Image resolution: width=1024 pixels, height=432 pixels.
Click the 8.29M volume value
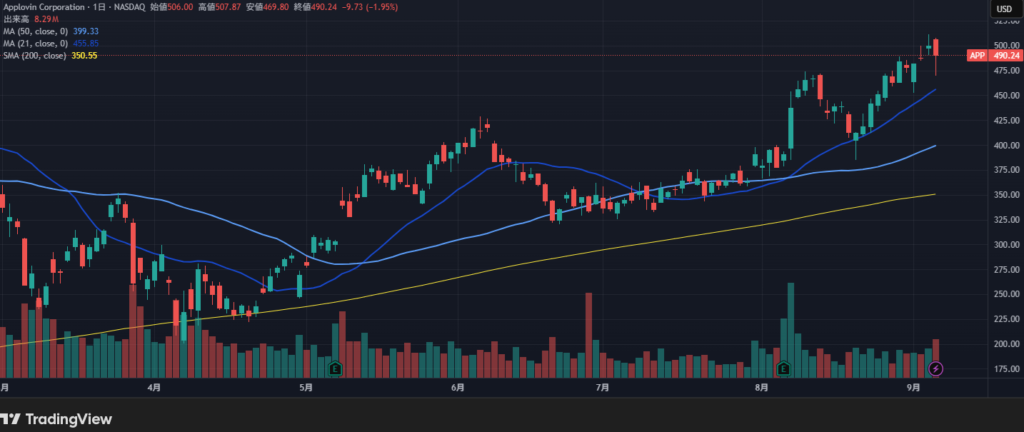click(46, 20)
